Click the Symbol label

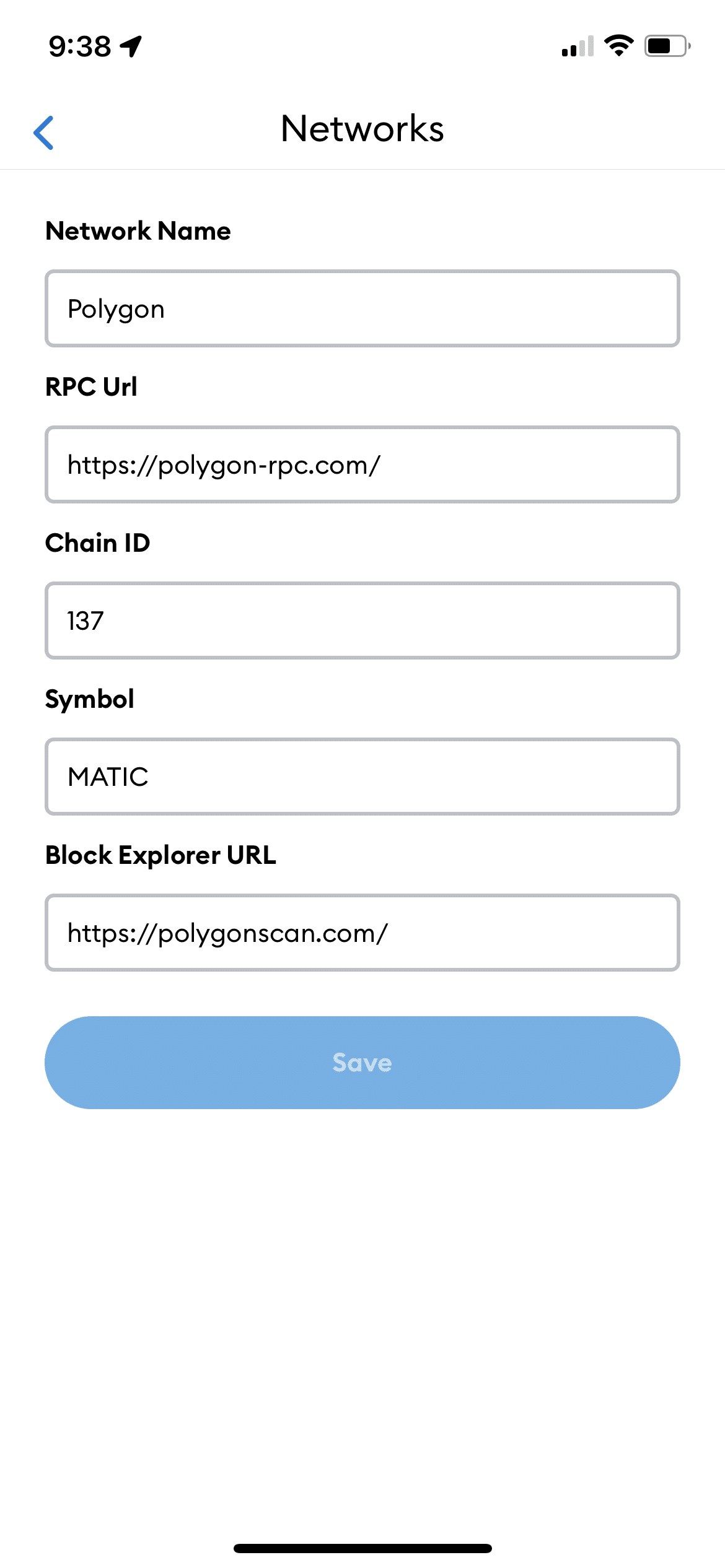(90, 699)
